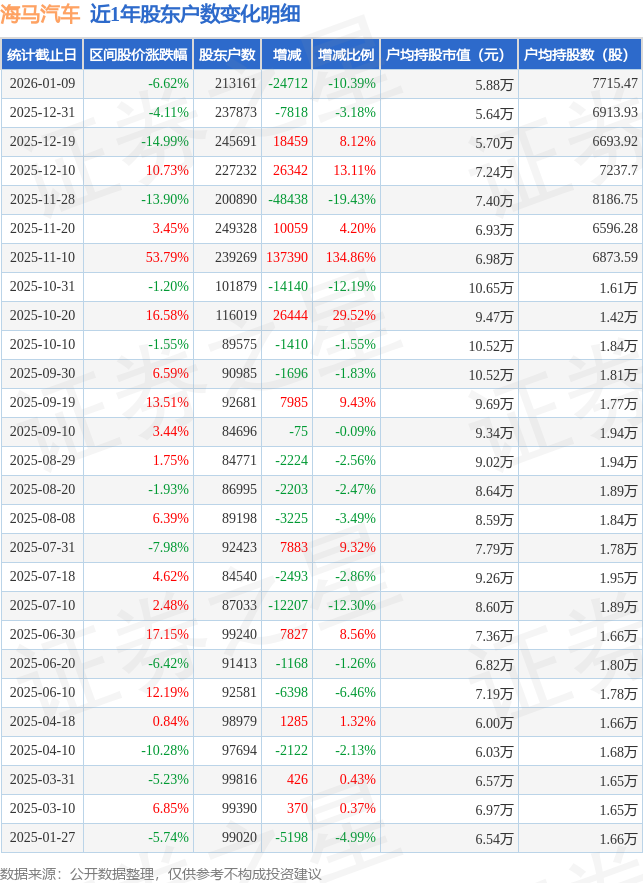
Task: Click the 户均持股数（股） column header
Action: (578, 55)
